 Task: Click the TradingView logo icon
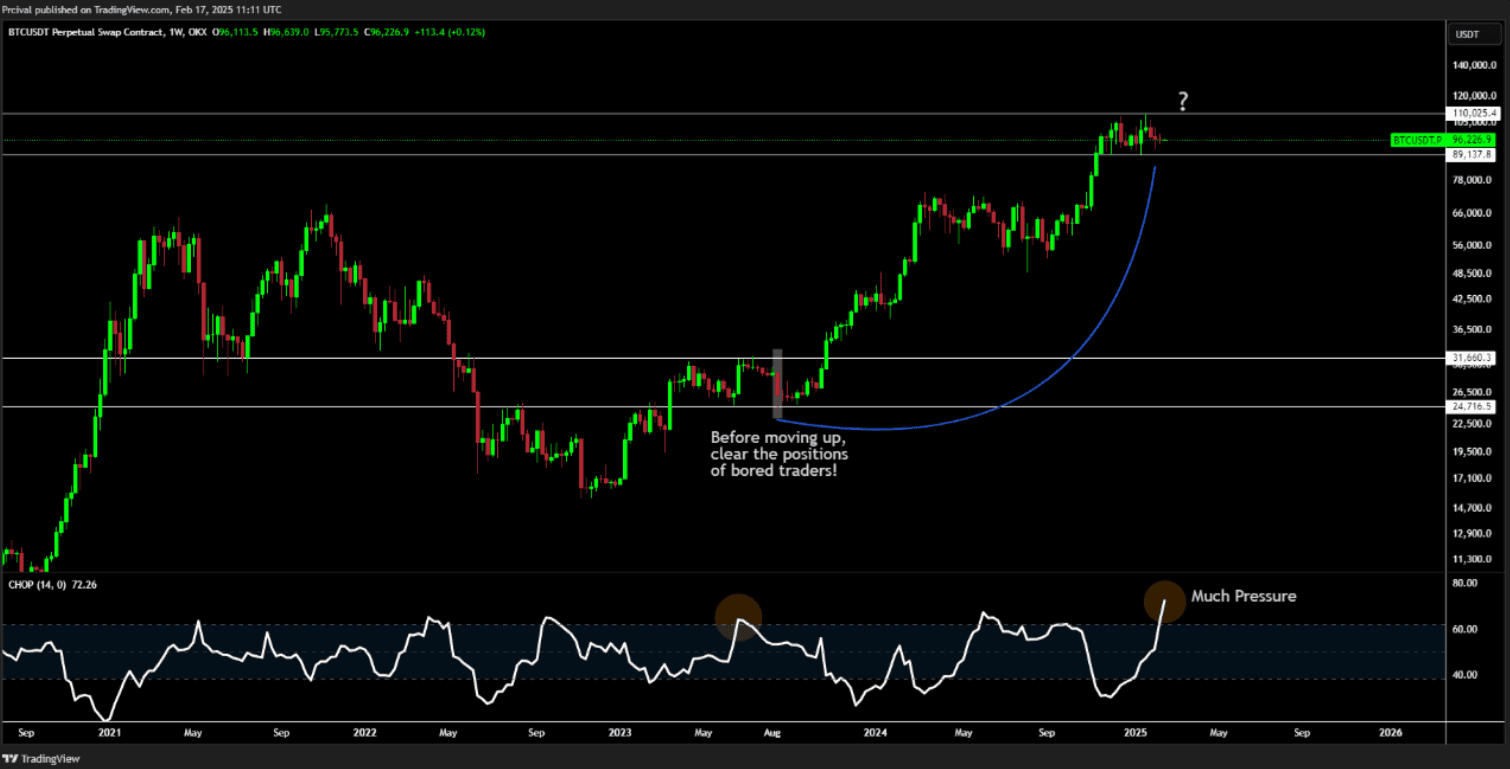[9, 759]
